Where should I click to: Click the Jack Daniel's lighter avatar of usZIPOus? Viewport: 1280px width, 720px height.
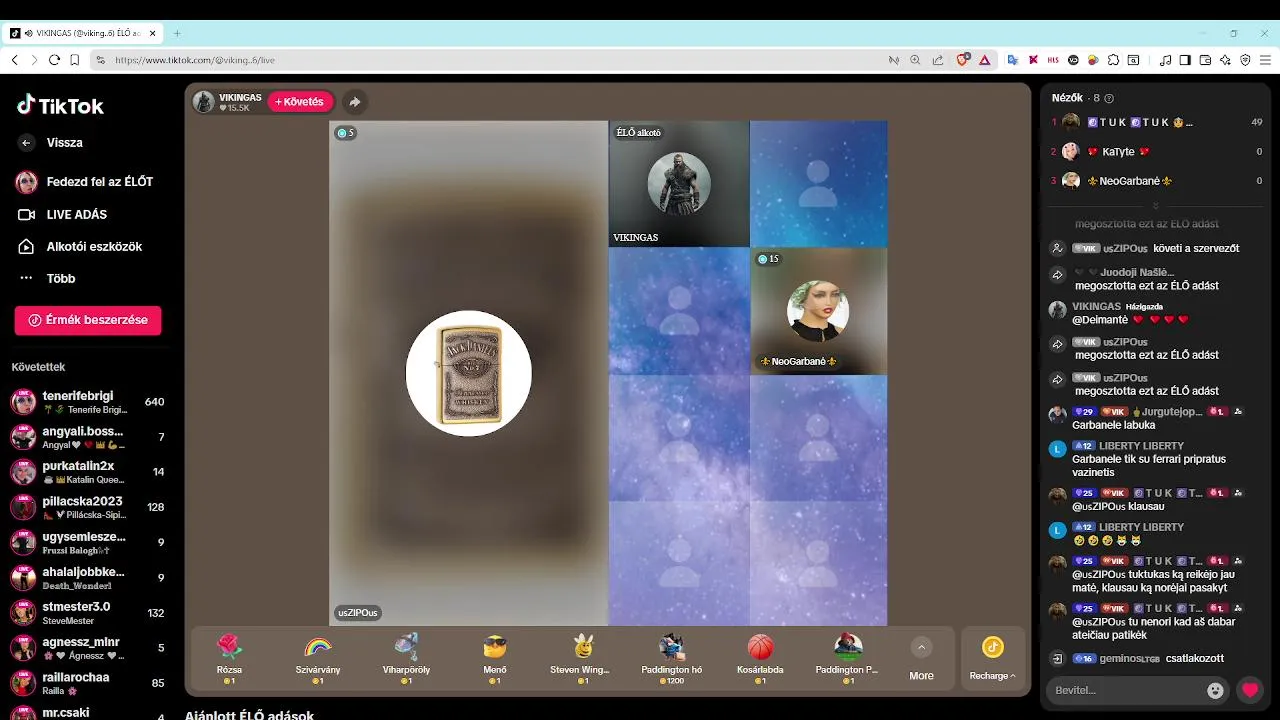[x=468, y=373]
